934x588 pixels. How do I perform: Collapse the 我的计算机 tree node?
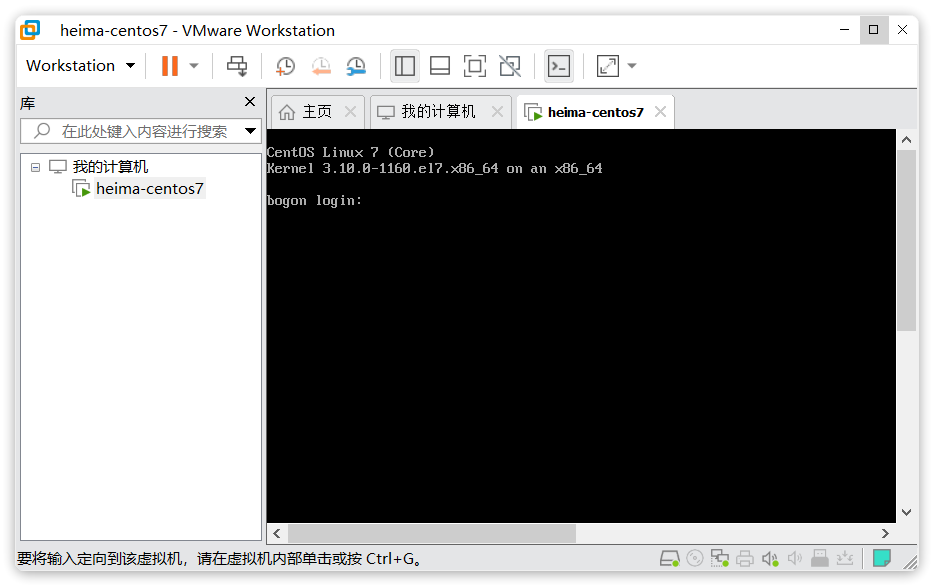36,167
